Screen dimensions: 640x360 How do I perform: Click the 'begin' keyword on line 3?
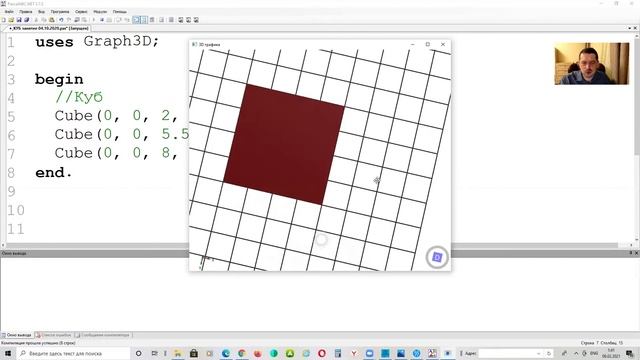point(59,79)
